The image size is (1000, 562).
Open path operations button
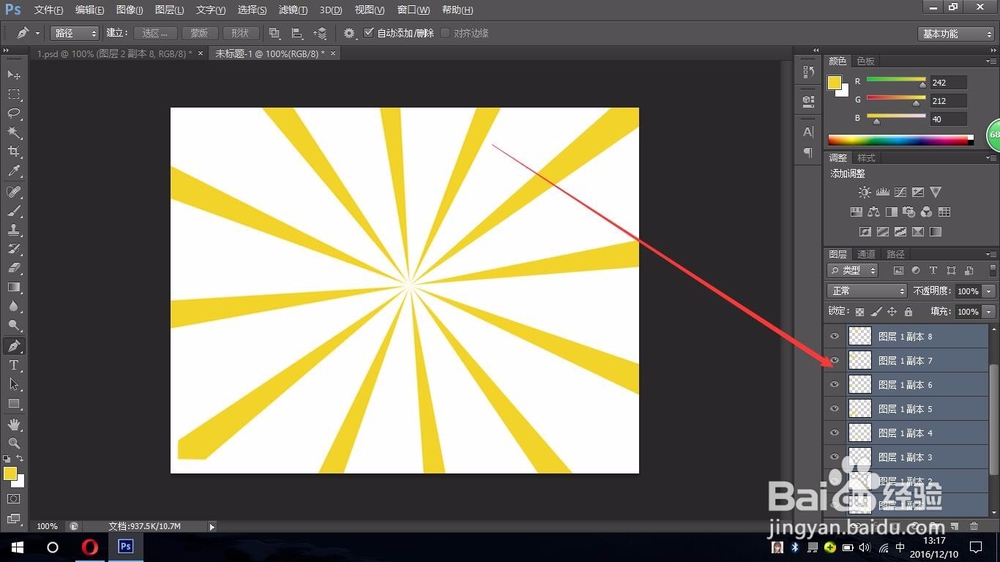(x=274, y=33)
